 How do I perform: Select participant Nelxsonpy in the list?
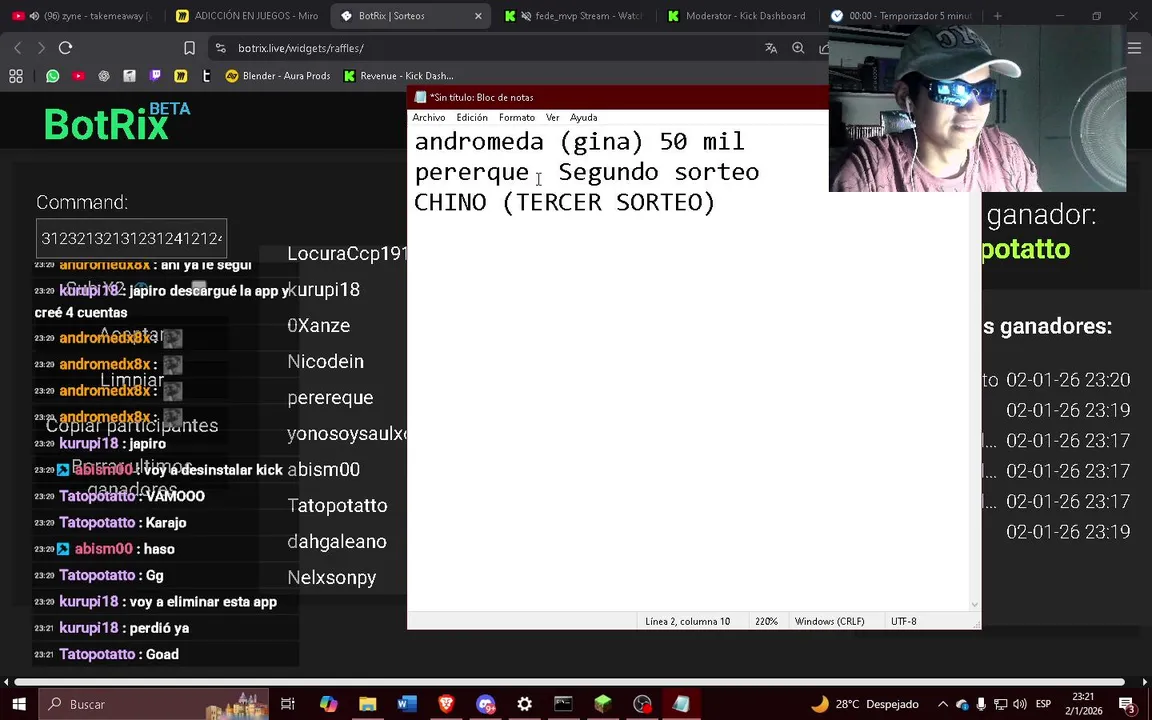[331, 577]
